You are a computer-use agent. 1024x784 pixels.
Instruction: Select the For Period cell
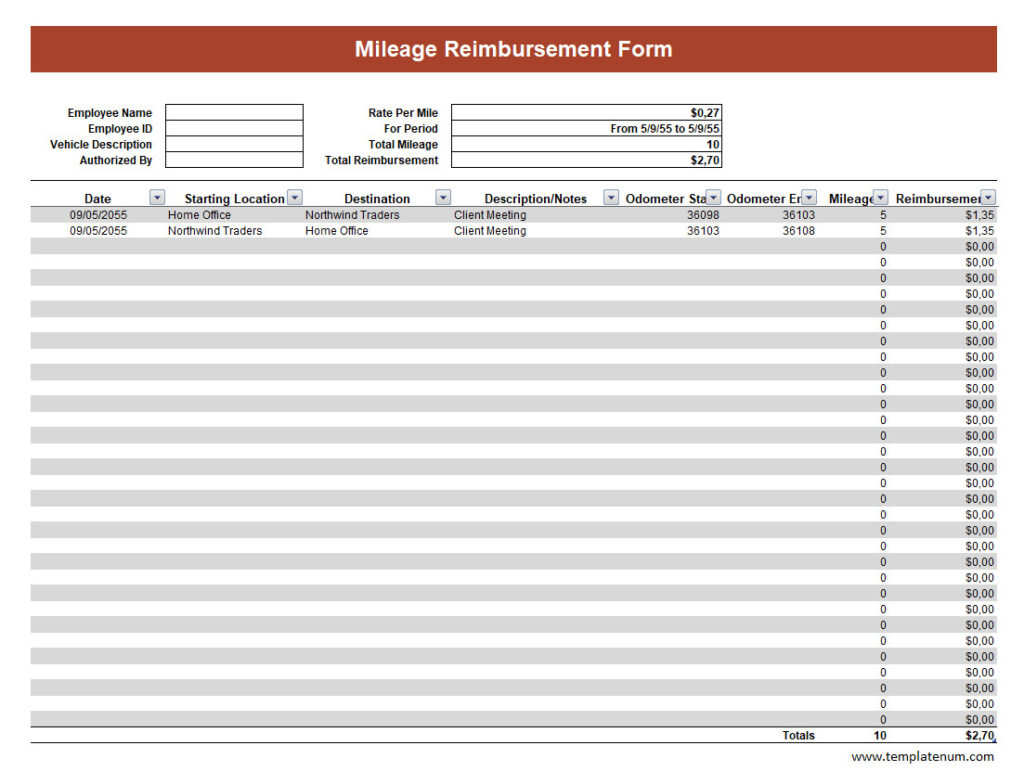[586, 128]
